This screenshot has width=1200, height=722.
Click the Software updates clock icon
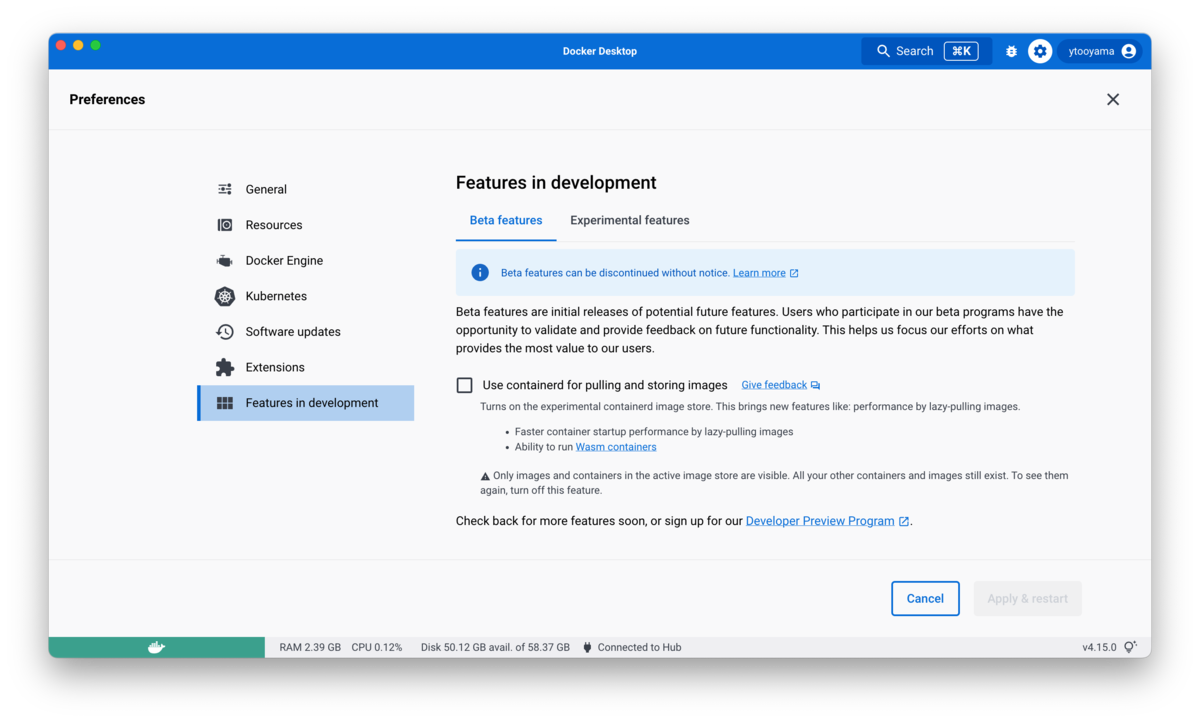pos(225,332)
